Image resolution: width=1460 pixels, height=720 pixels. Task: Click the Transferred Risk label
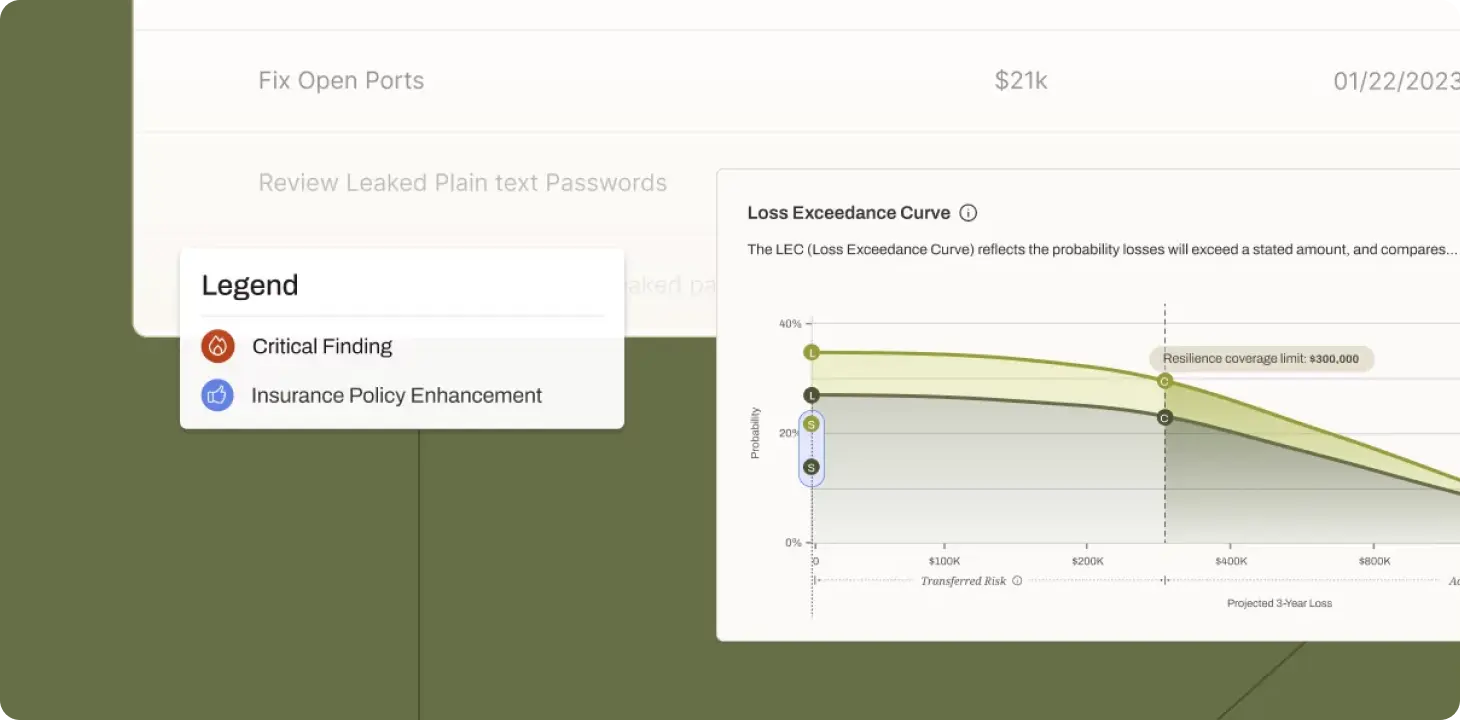963,581
